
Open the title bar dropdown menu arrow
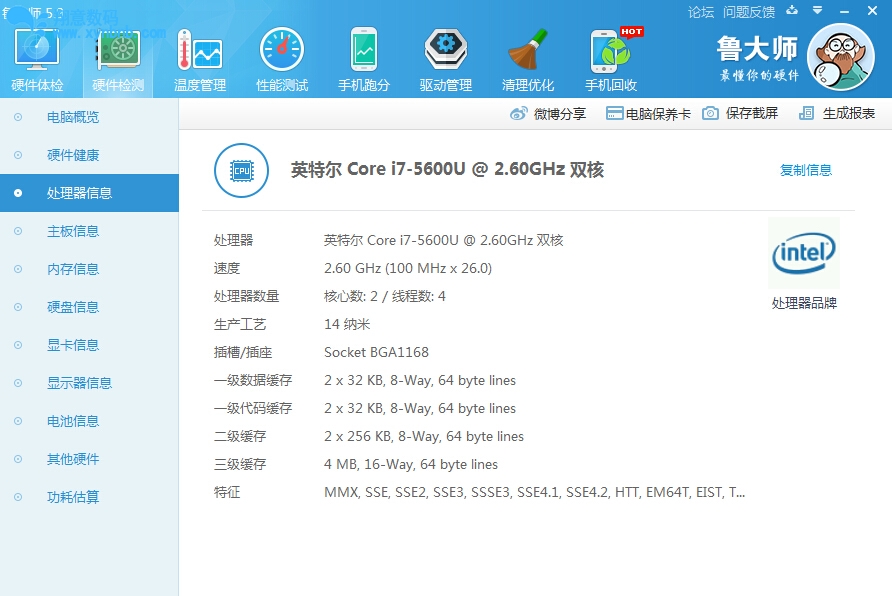tap(817, 10)
